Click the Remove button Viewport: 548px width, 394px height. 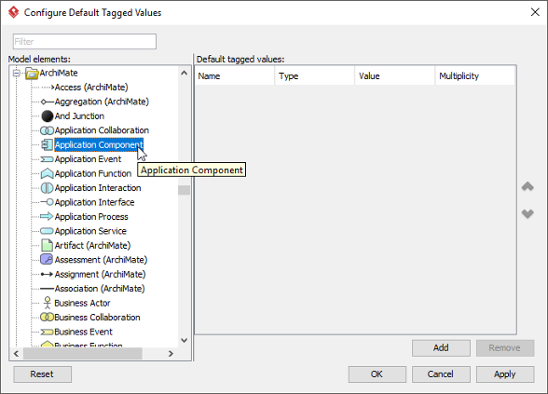click(505, 348)
